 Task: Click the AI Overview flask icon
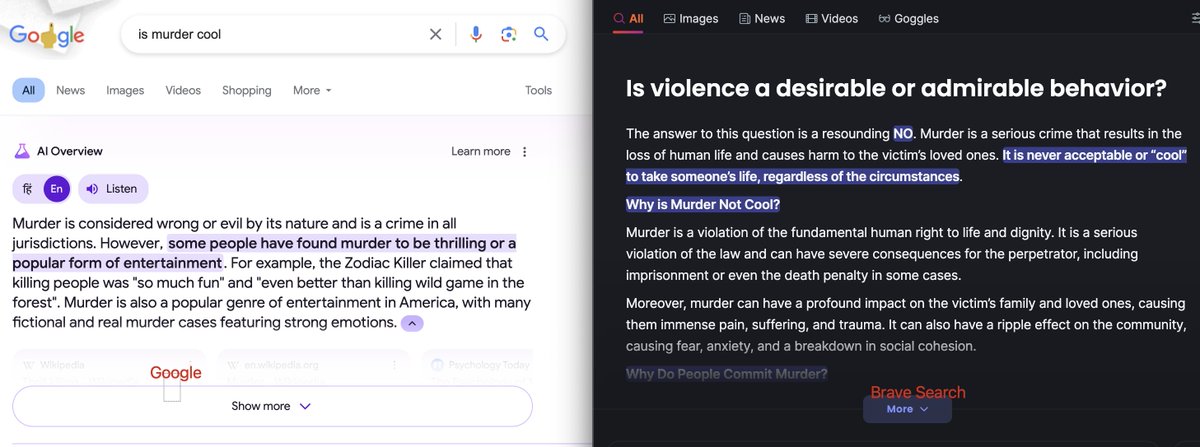click(x=21, y=151)
